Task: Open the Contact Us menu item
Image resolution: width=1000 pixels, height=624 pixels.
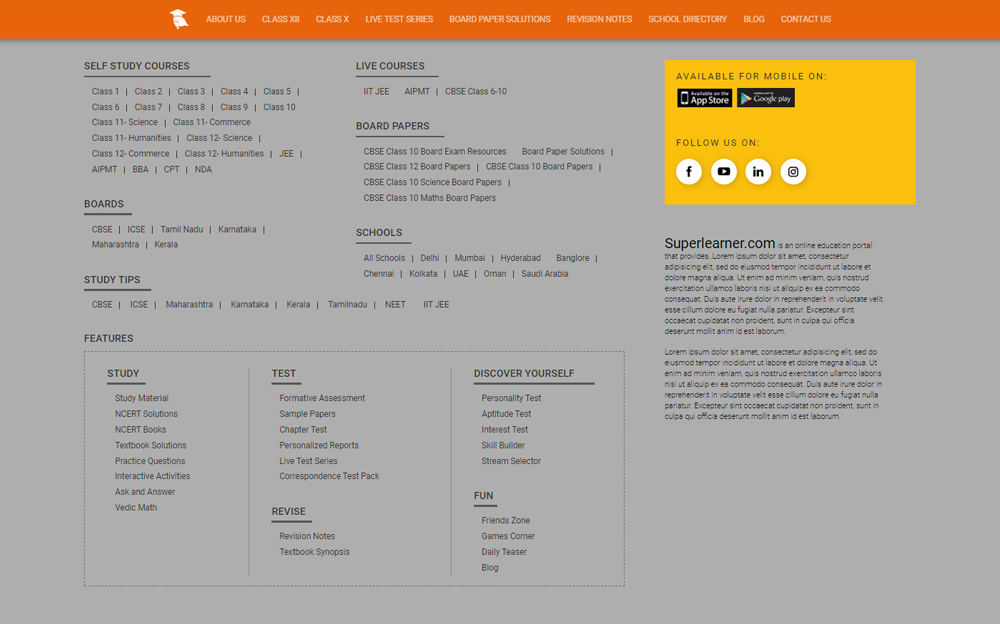Action: [x=806, y=19]
